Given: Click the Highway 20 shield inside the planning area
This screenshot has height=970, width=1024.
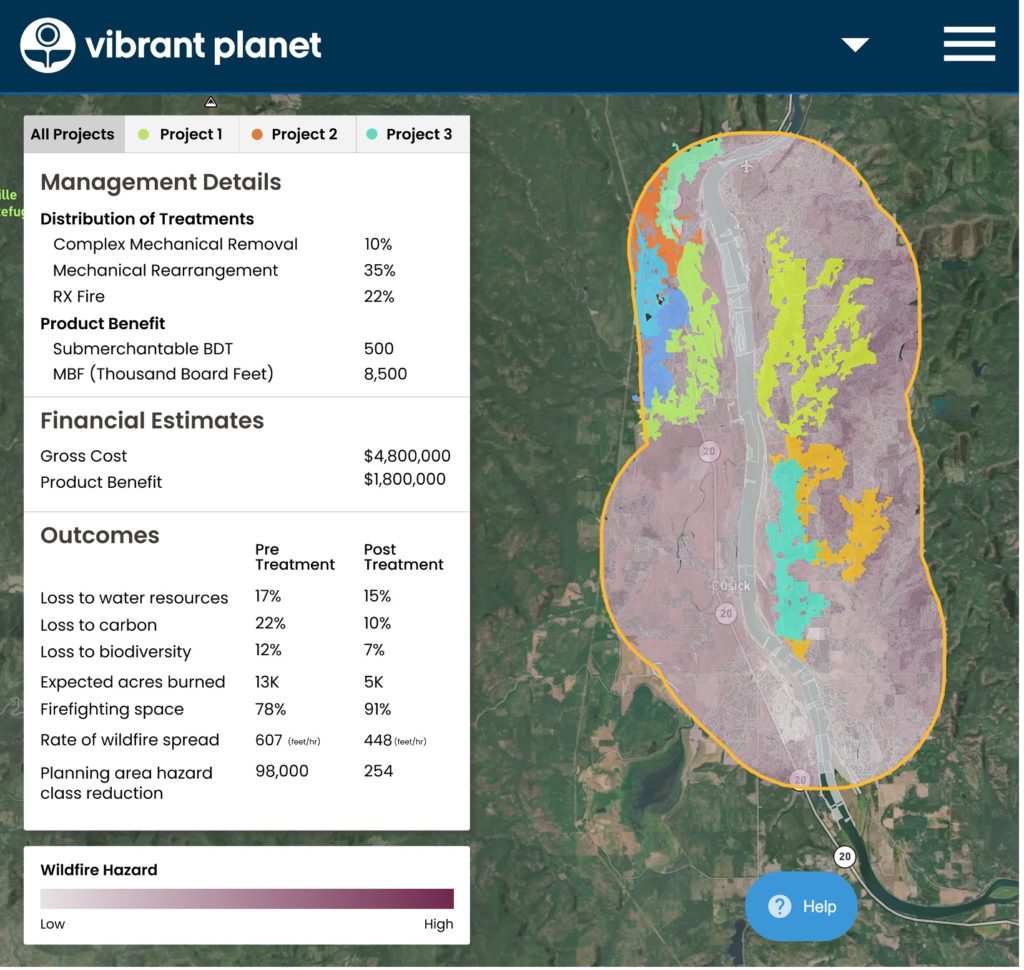Looking at the screenshot, I should coord(710,452).
